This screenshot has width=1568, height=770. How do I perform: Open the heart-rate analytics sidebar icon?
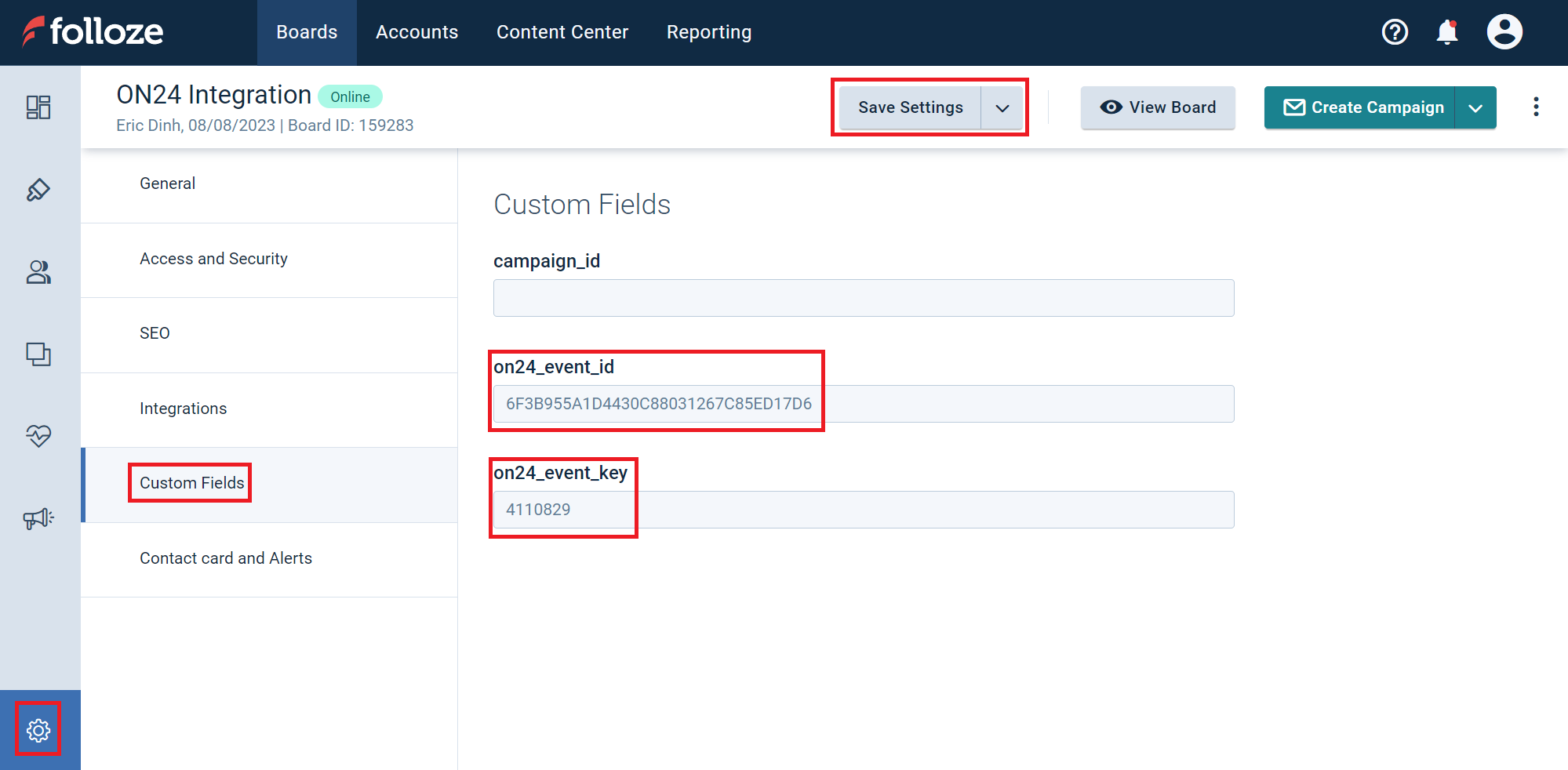point(38,435)
